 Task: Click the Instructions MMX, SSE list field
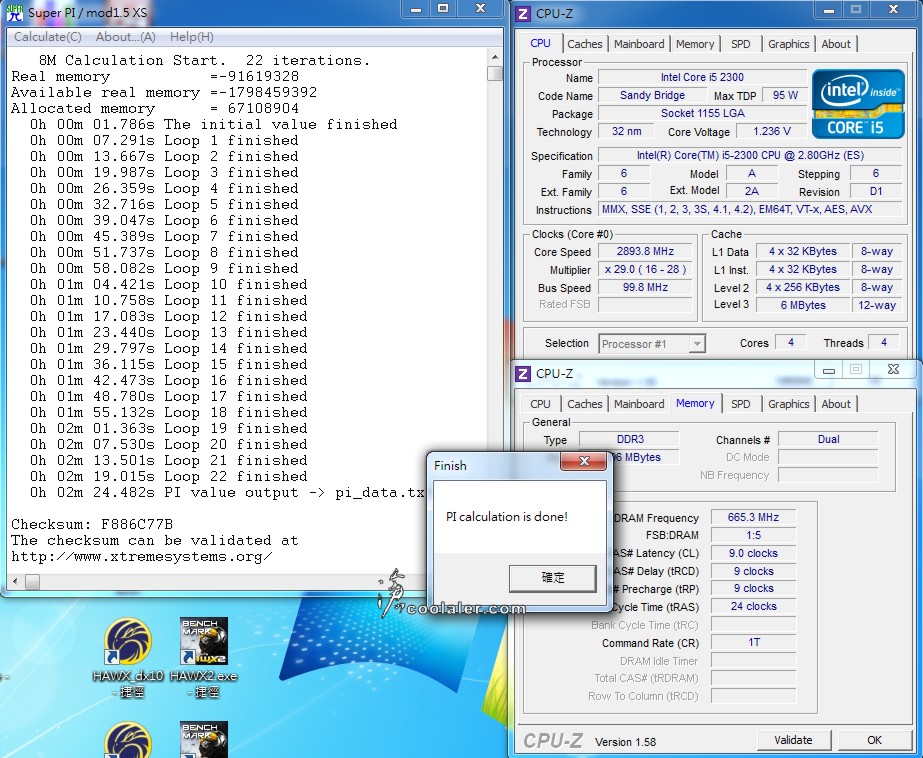point(750,209)
